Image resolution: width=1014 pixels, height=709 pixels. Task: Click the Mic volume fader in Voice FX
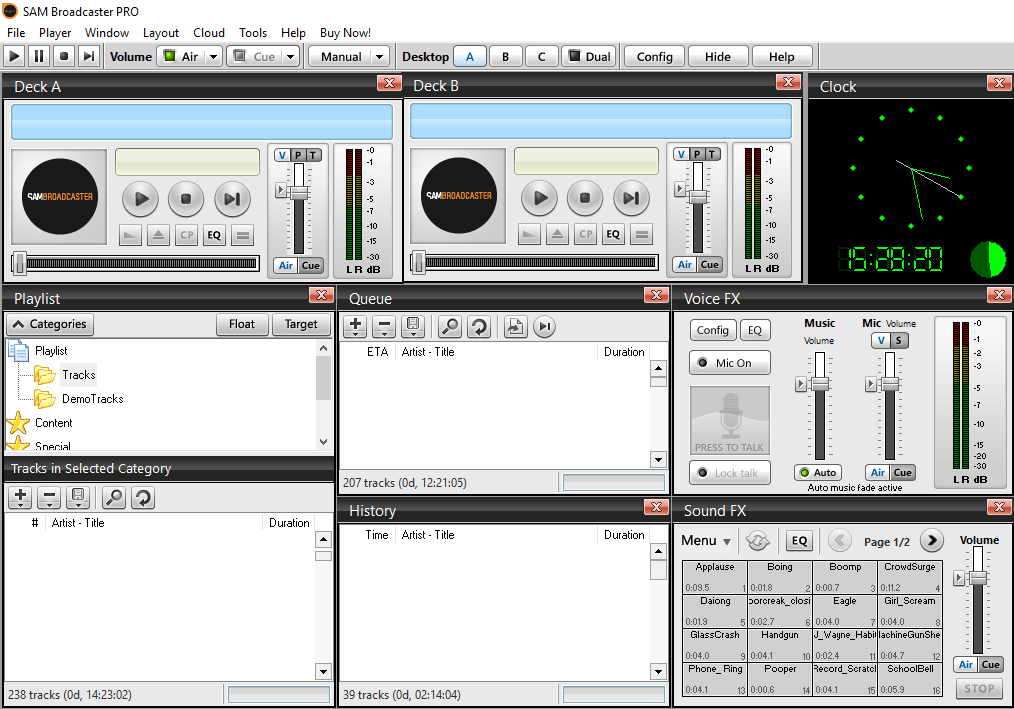(890, 384)
